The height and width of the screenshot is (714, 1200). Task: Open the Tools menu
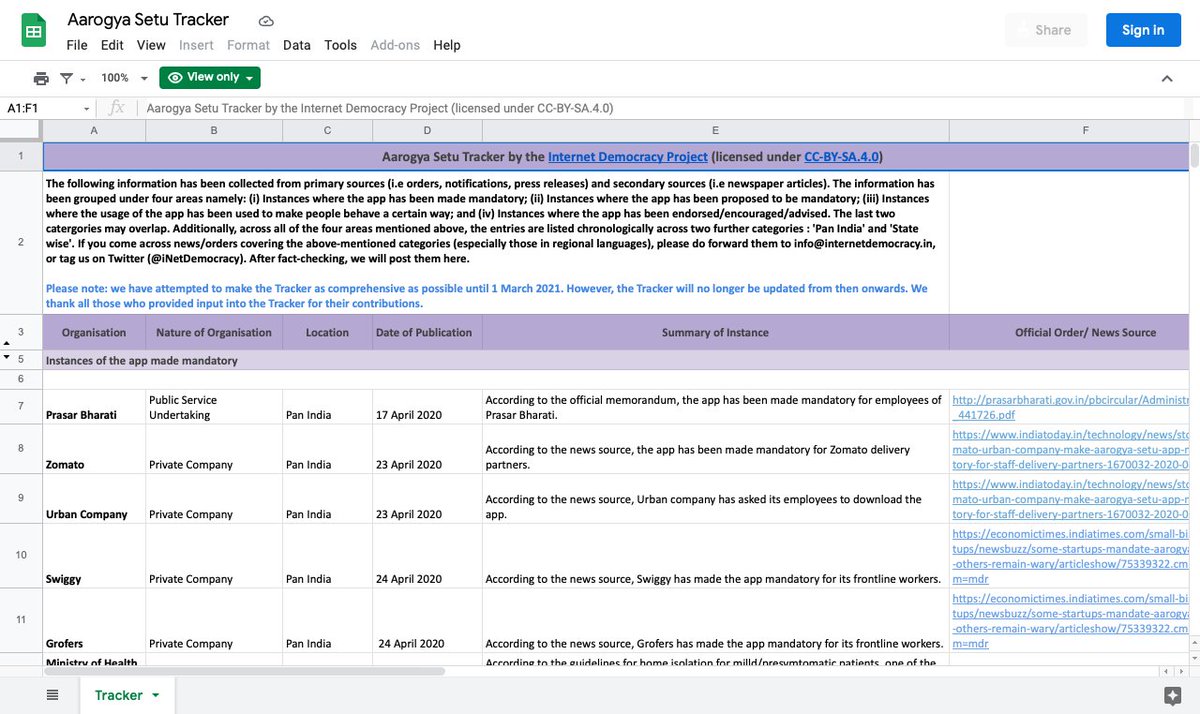340,45
